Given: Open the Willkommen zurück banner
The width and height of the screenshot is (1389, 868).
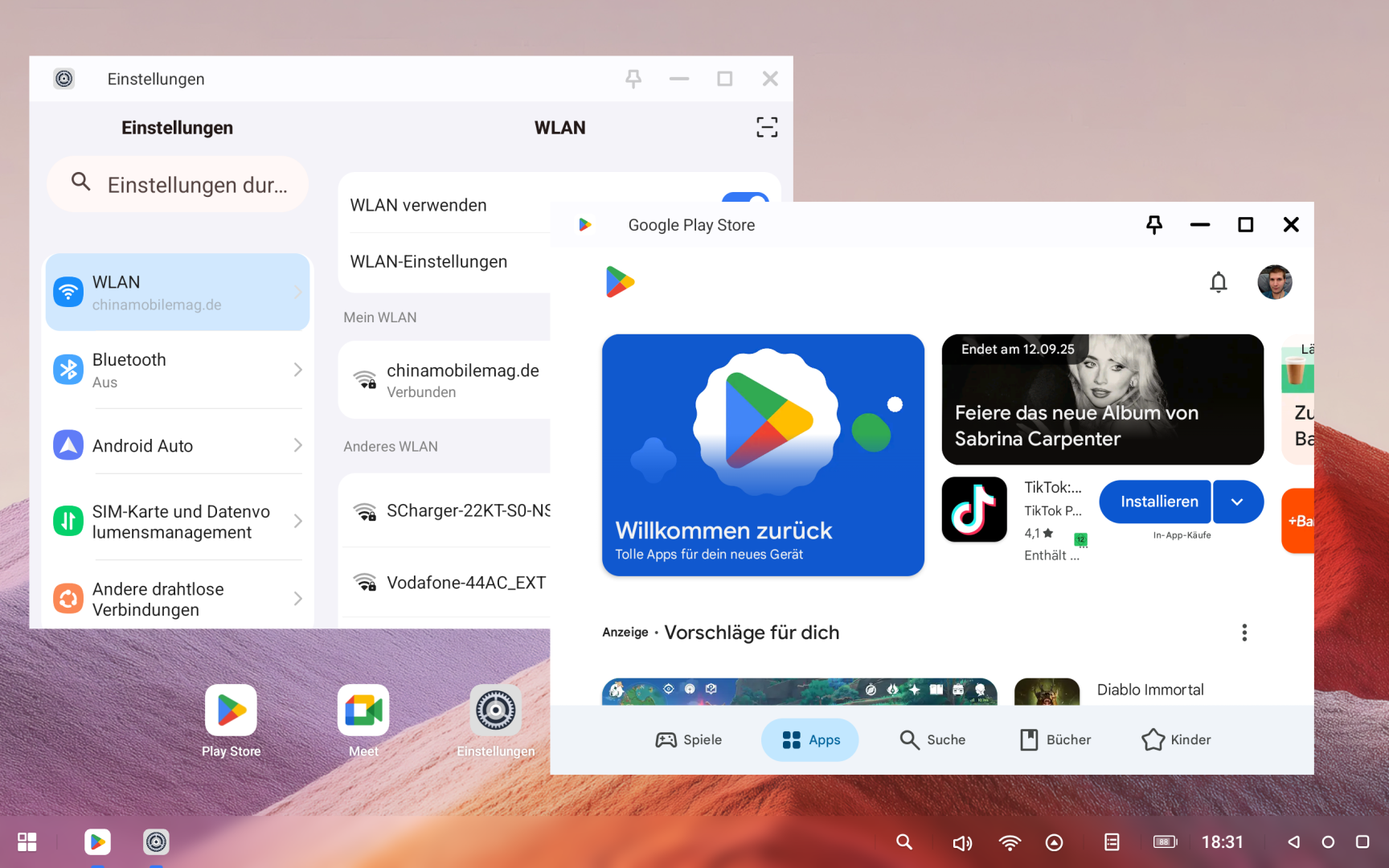Looking at the screenshot, I should (x=763, y=455).
